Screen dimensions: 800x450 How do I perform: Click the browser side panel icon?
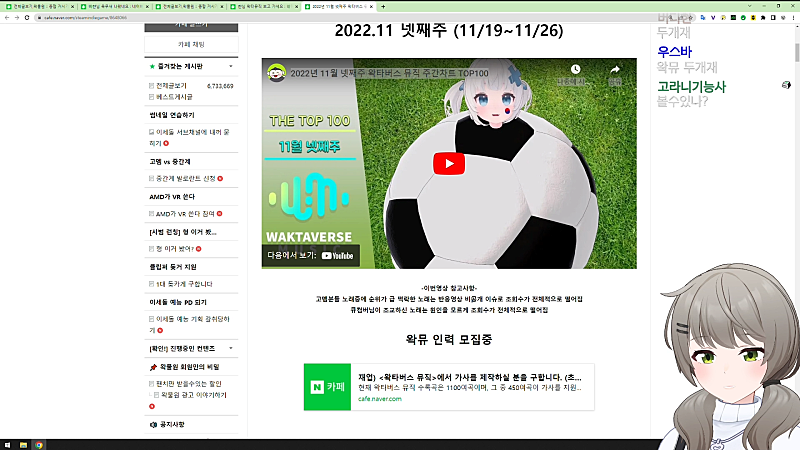click(773, 17)
